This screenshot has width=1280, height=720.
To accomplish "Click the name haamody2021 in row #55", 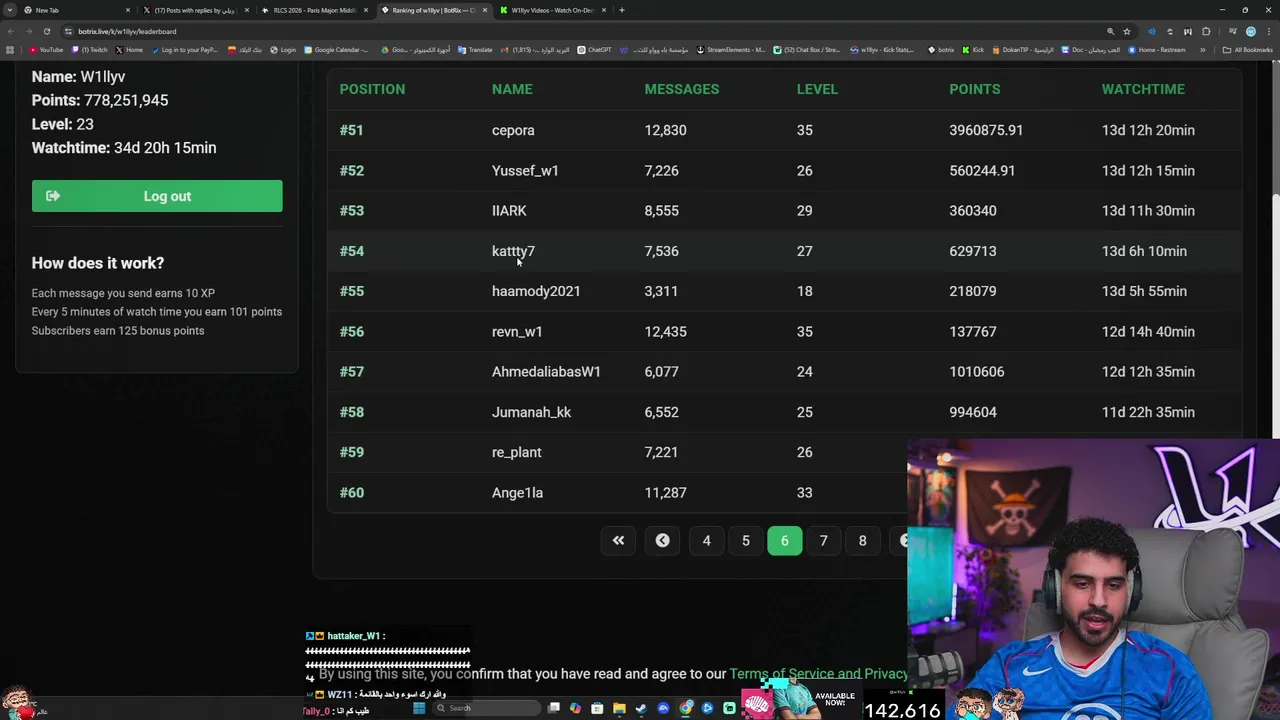I will pyautogui.click(x=536, y=291).
